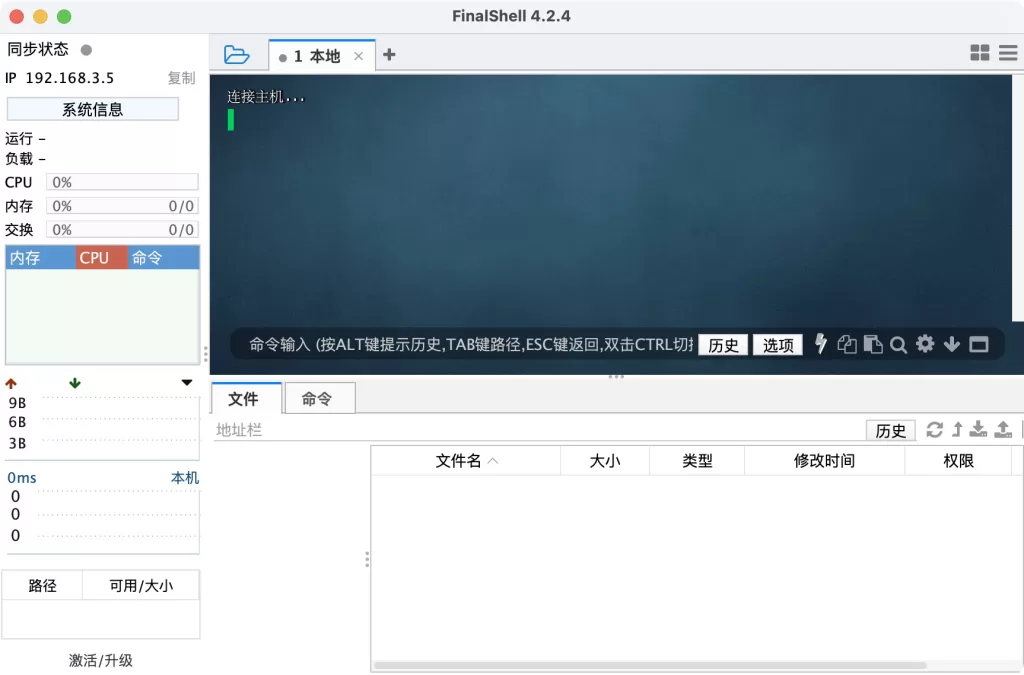The height and width of the screenshot is (675, 1024).
Task: Toggle the terminal fullscreen window icon
Action: 979,344
